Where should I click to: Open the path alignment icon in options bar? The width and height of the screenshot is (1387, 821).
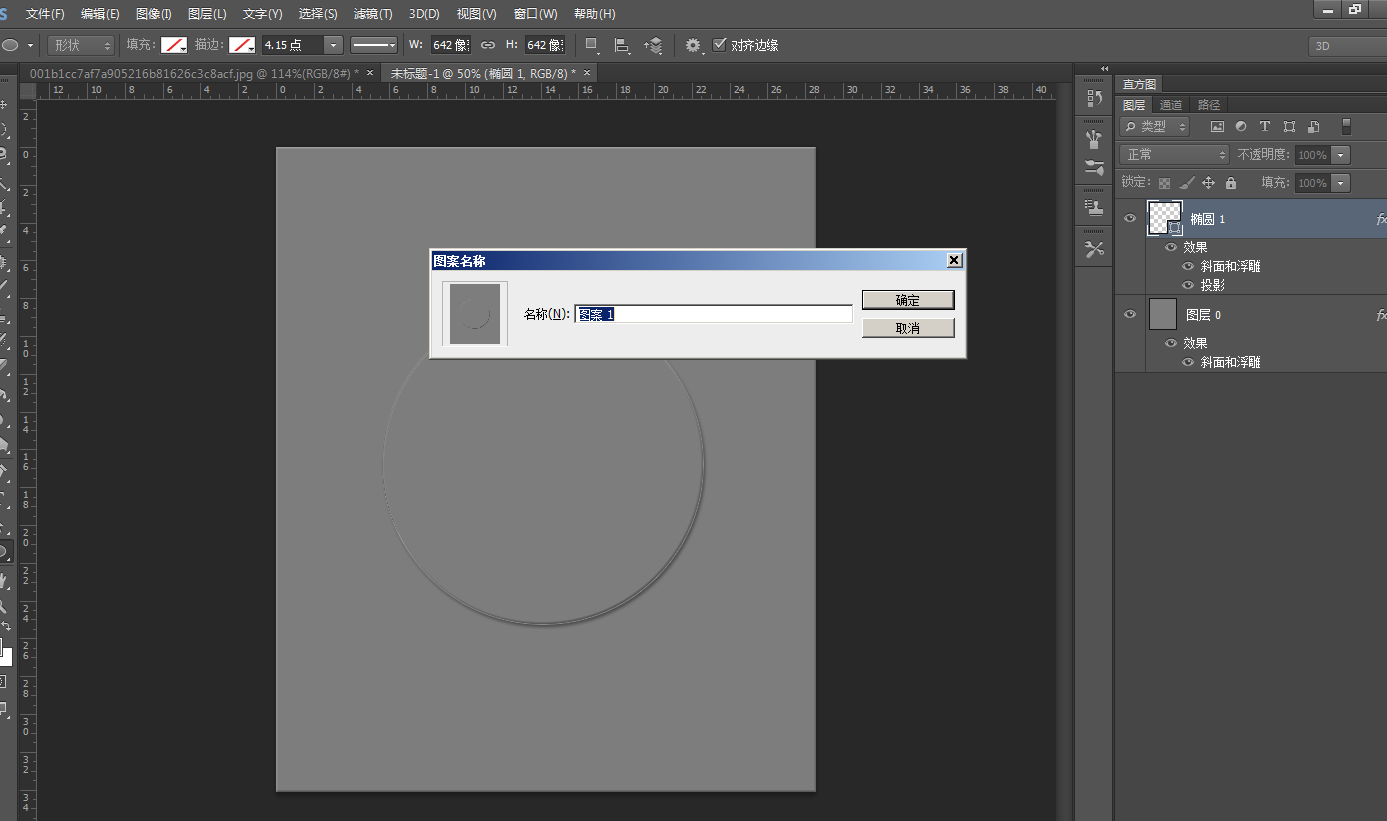[x=622, y=45]
